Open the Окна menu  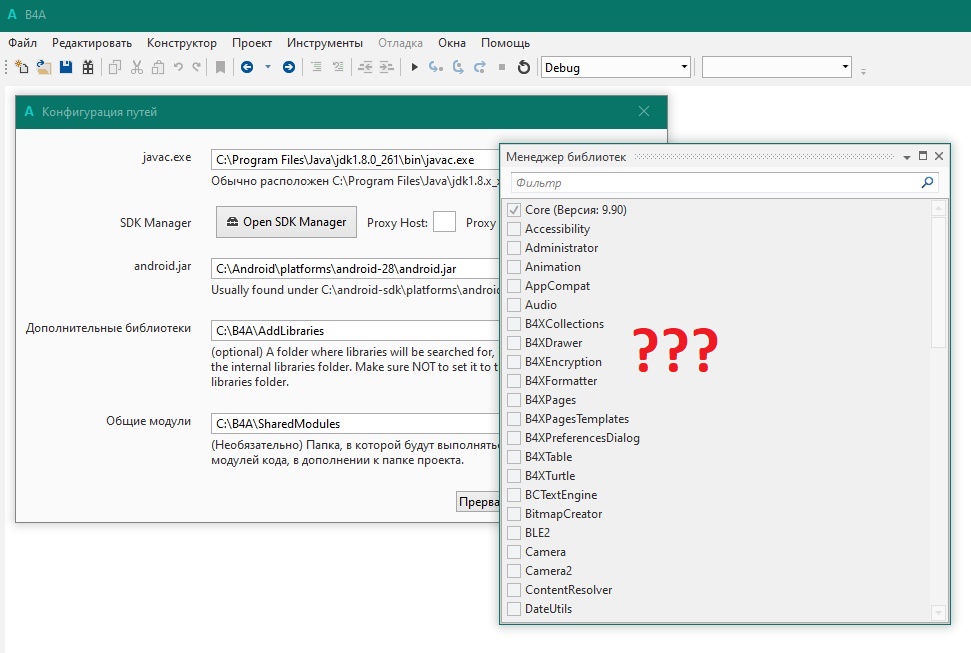click(x=452, y=43)
